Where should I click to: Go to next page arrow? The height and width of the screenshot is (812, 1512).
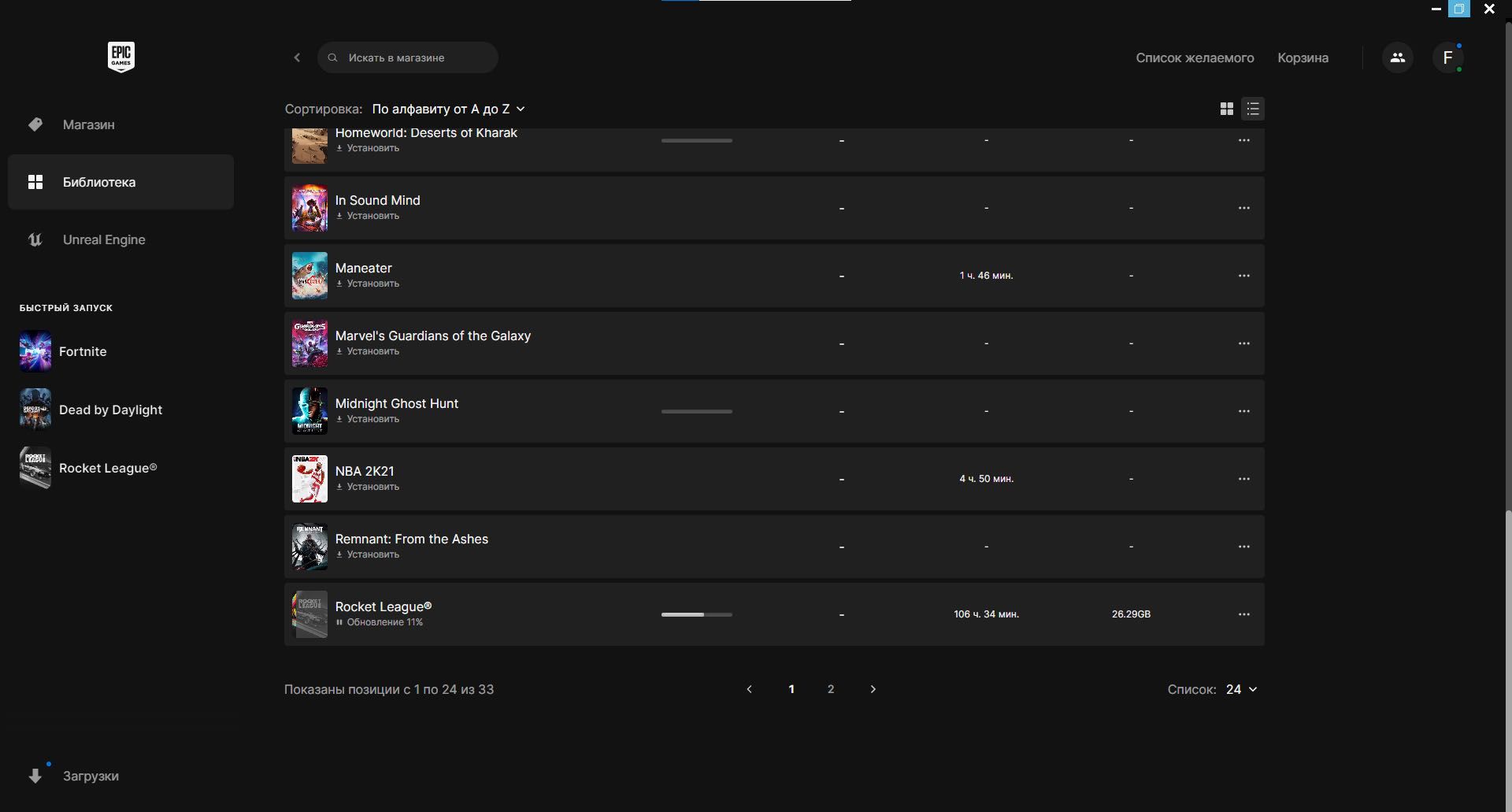[873, 689]
